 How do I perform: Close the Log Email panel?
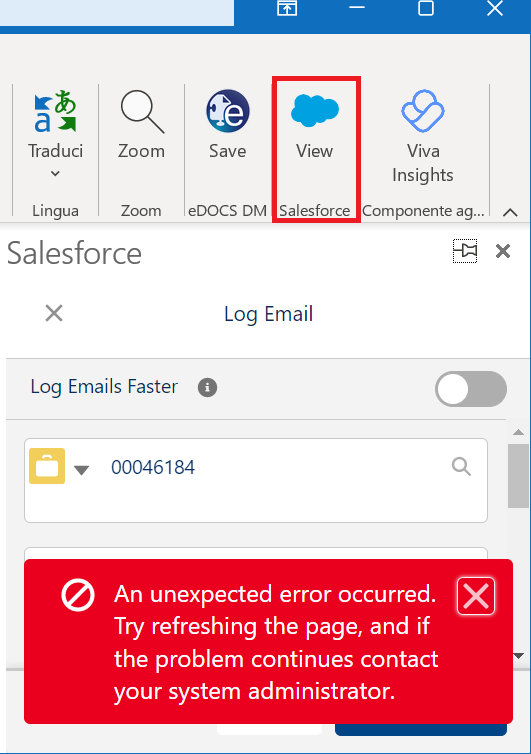tap(54, 314)
